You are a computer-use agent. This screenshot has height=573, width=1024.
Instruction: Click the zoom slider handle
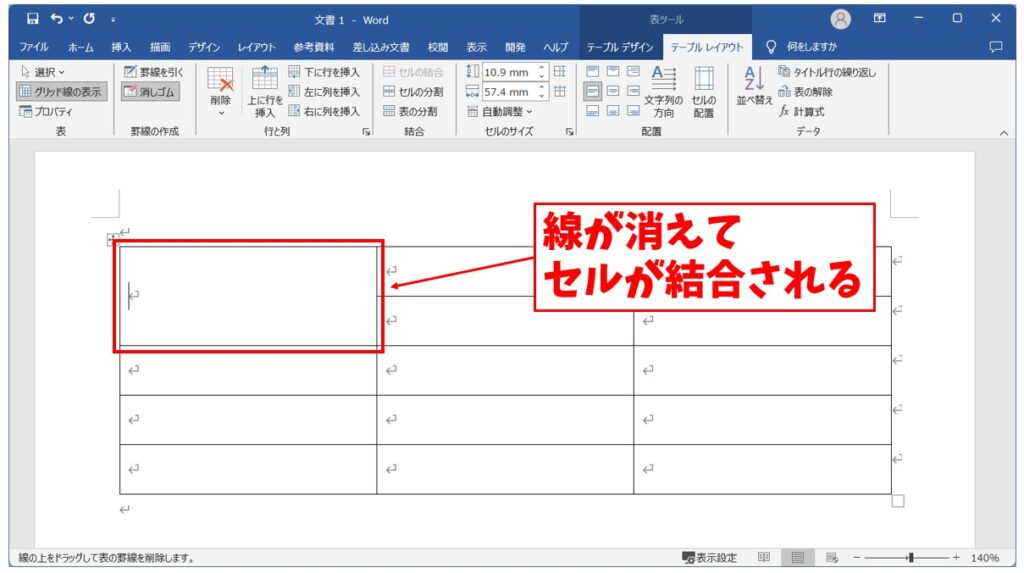(x=910, y=558)
